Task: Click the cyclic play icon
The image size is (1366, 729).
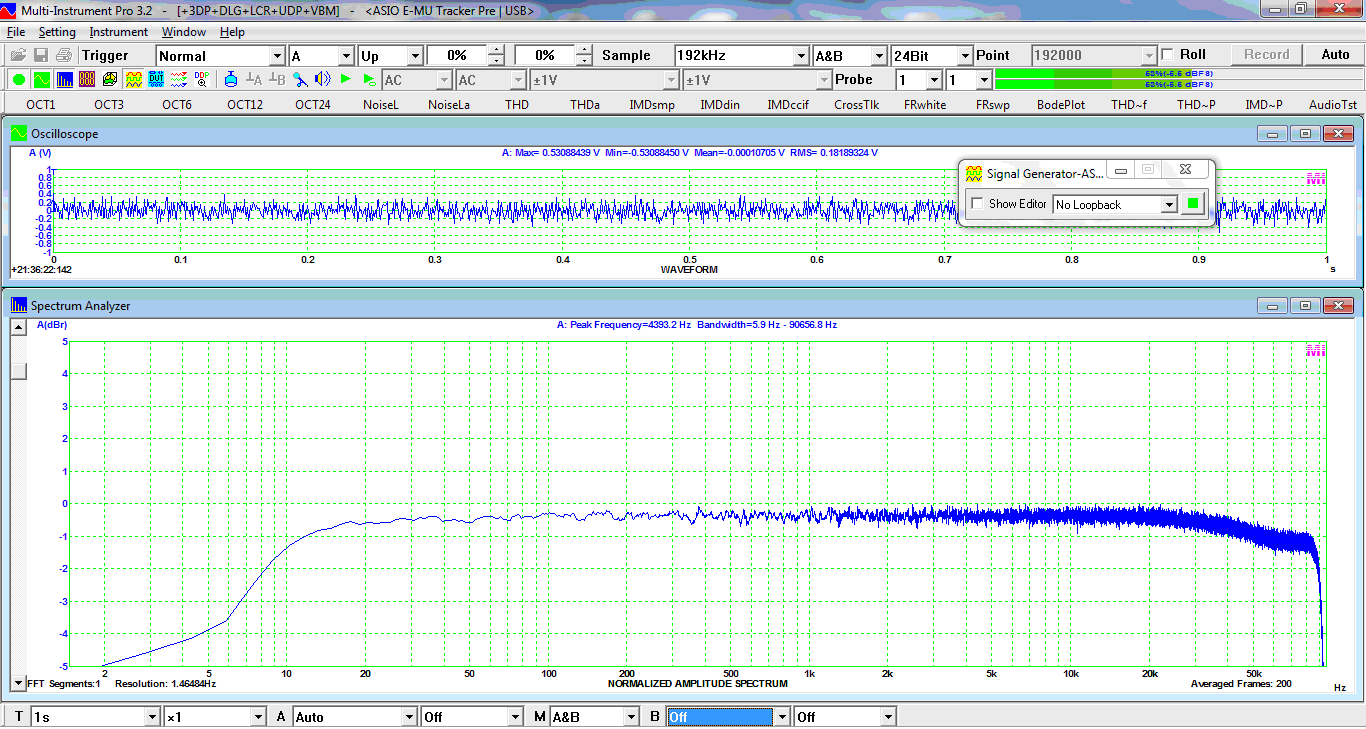Action: point(369,79)
